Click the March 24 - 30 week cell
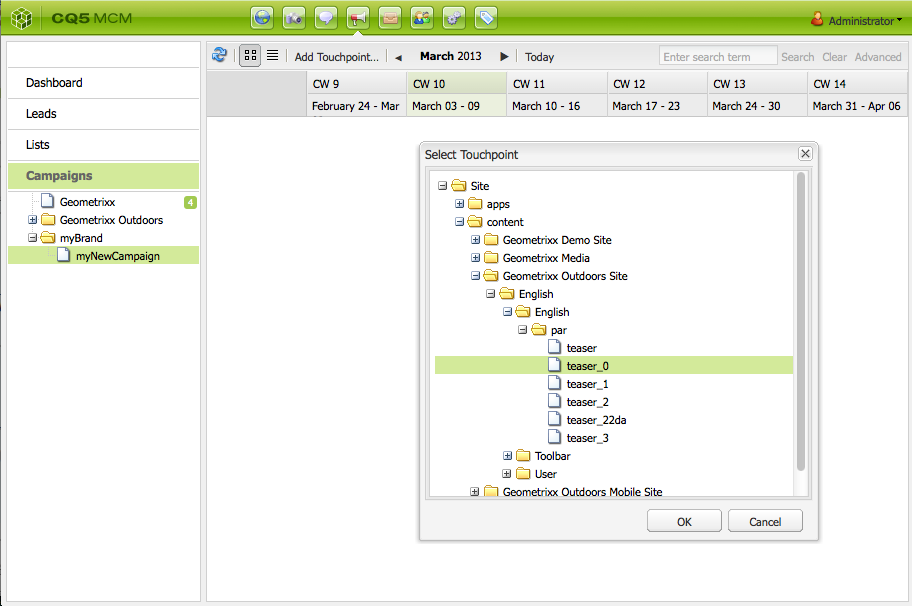Image resolution: width=912 pixels, height=606 pixels. pos(757,106)
